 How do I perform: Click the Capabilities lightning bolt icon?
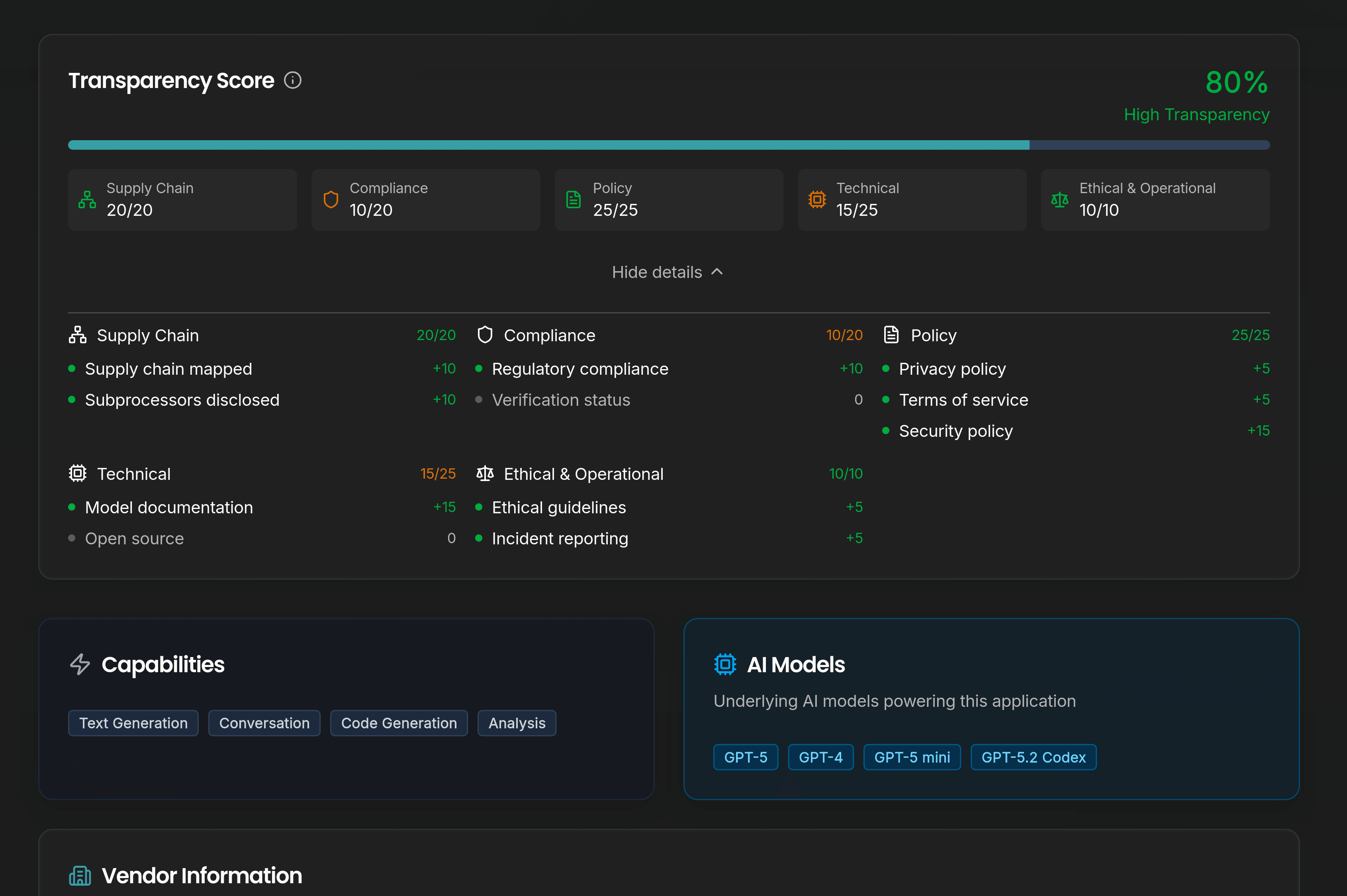tap(80, 665)
